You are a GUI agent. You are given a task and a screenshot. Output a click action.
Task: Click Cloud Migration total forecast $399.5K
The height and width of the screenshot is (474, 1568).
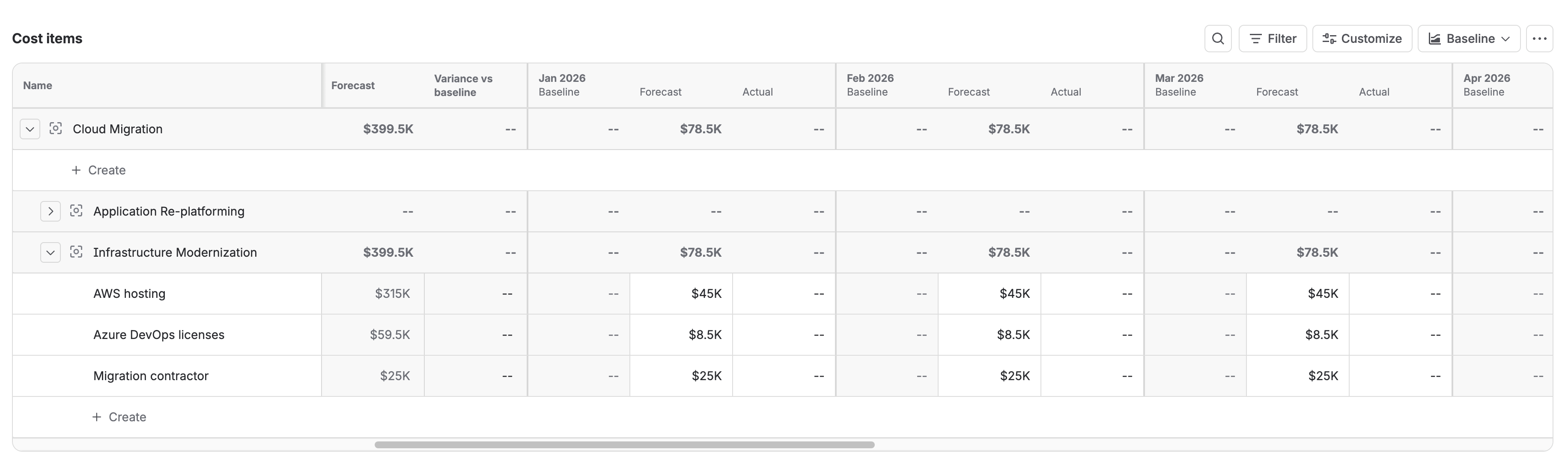(388, 129)
